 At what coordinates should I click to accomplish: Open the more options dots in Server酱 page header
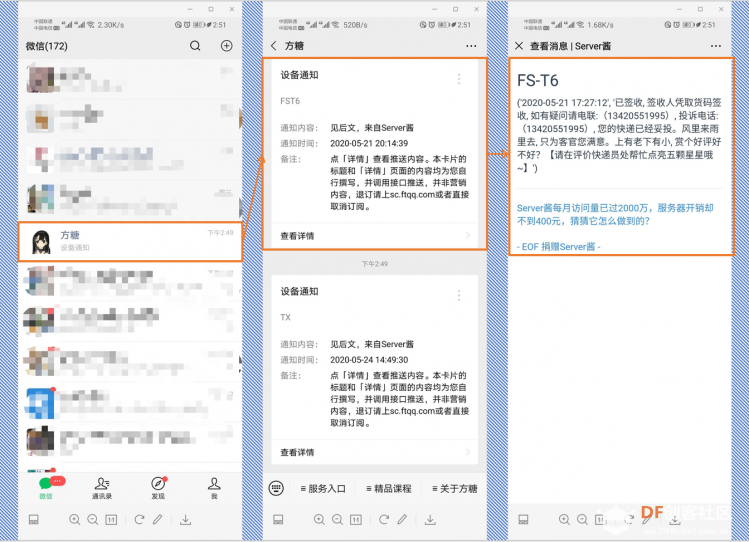tap(716, 46)
